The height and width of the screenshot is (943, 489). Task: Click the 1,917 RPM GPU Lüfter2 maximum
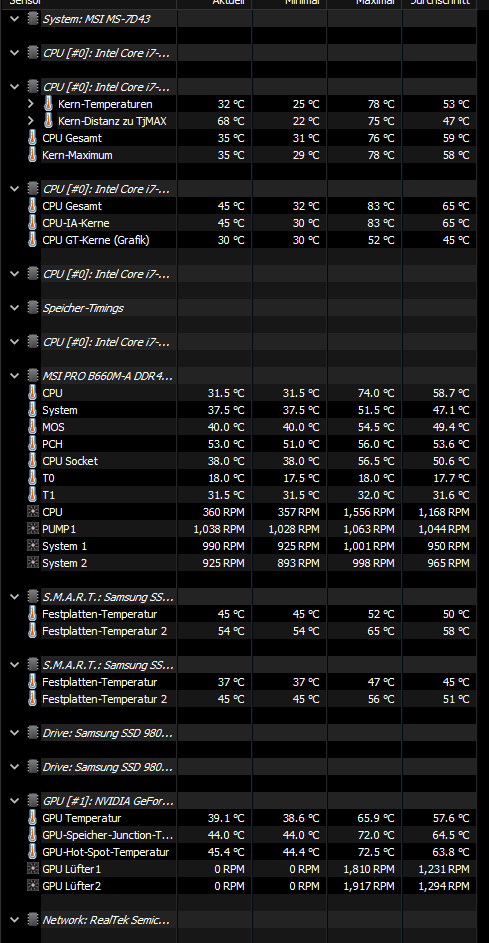[x=369, y=886]
